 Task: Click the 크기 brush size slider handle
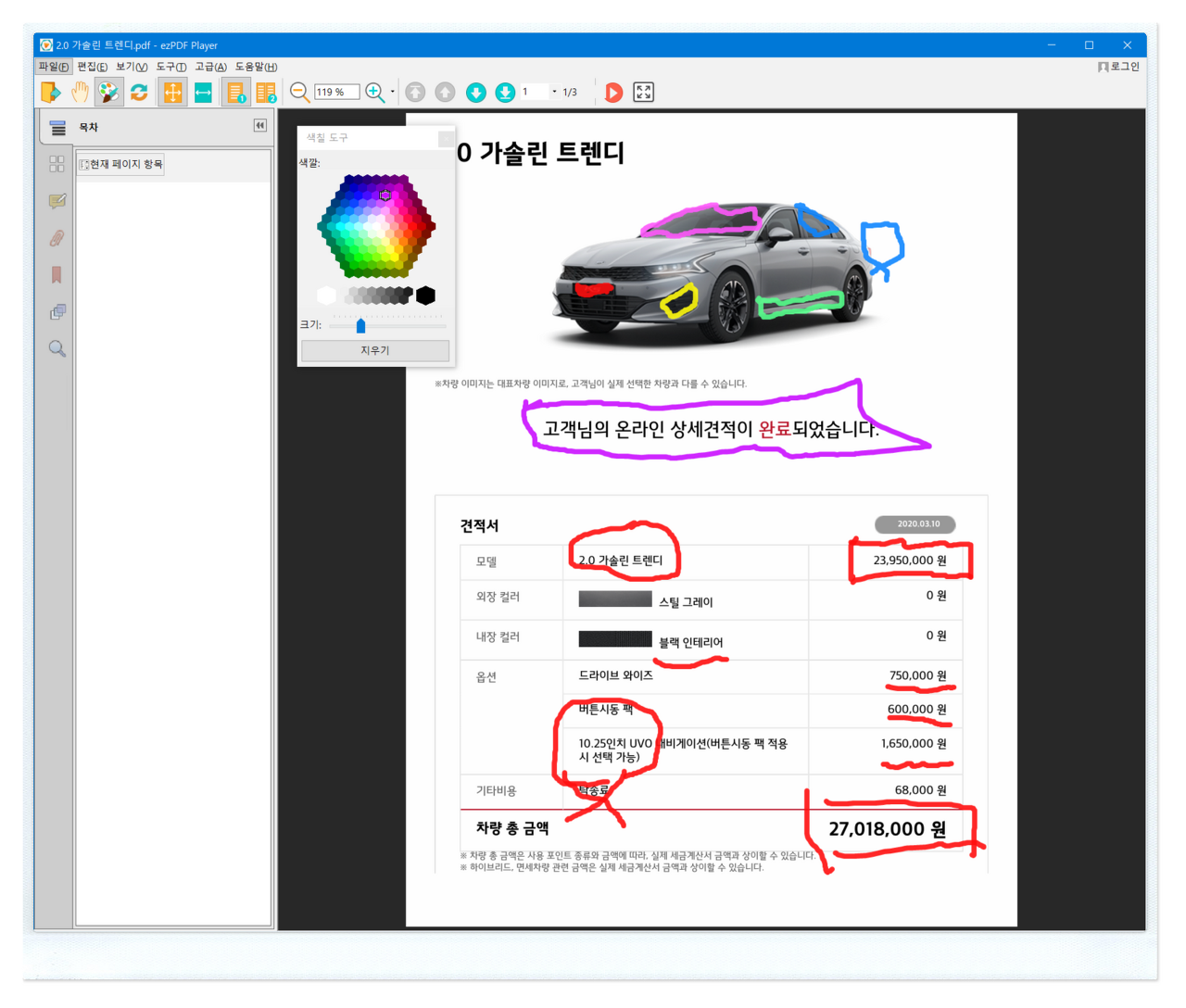[360, 326]
